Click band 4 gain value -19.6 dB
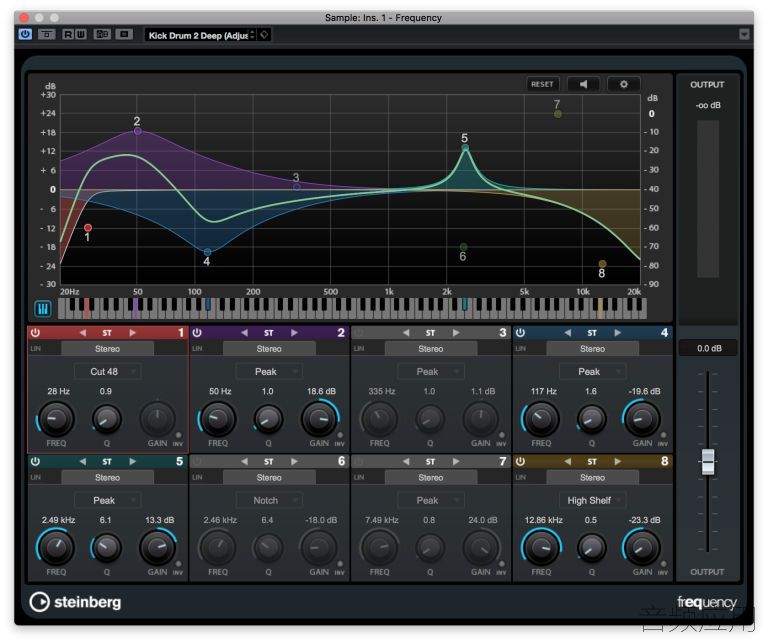 644,391
